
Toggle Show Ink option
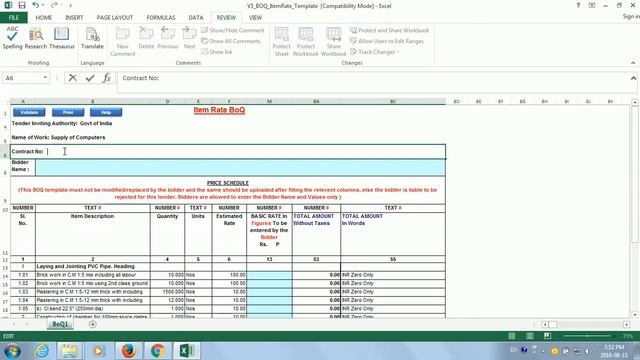217,51
